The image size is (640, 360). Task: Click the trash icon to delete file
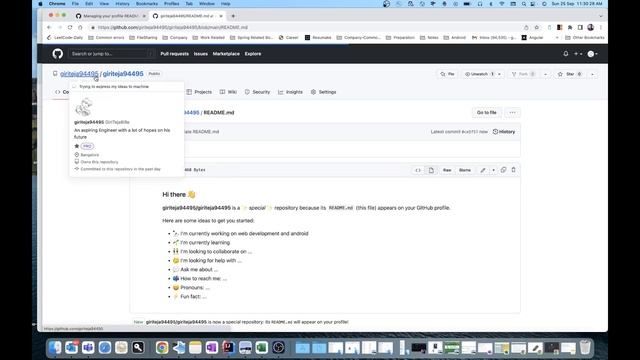click(x=513, y=170)
